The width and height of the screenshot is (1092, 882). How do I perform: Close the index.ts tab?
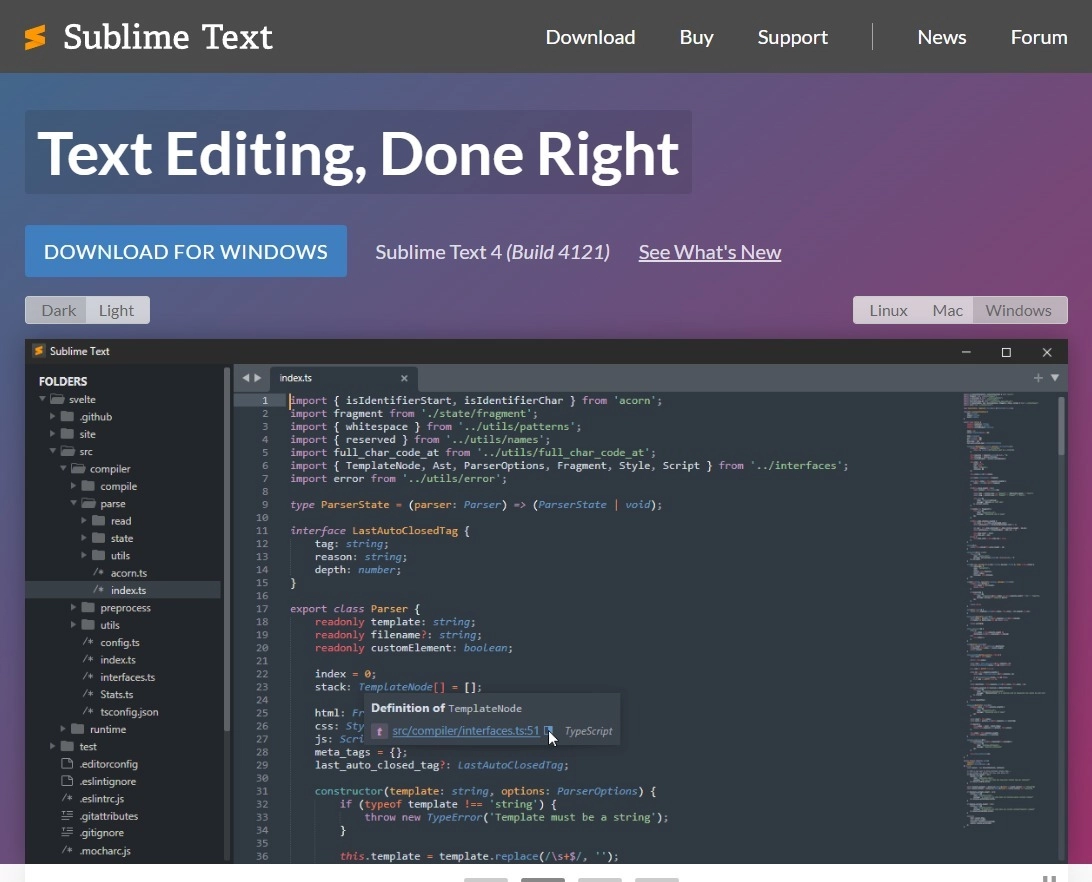coord(404,378)
